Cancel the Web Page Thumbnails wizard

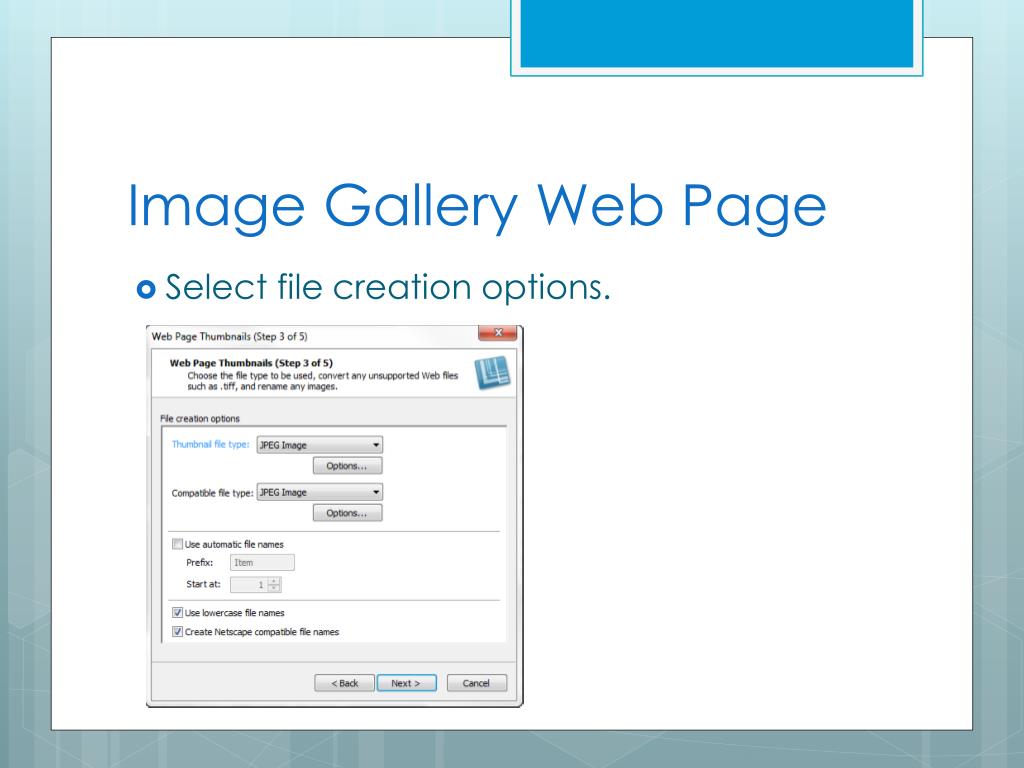pos(477,683)
